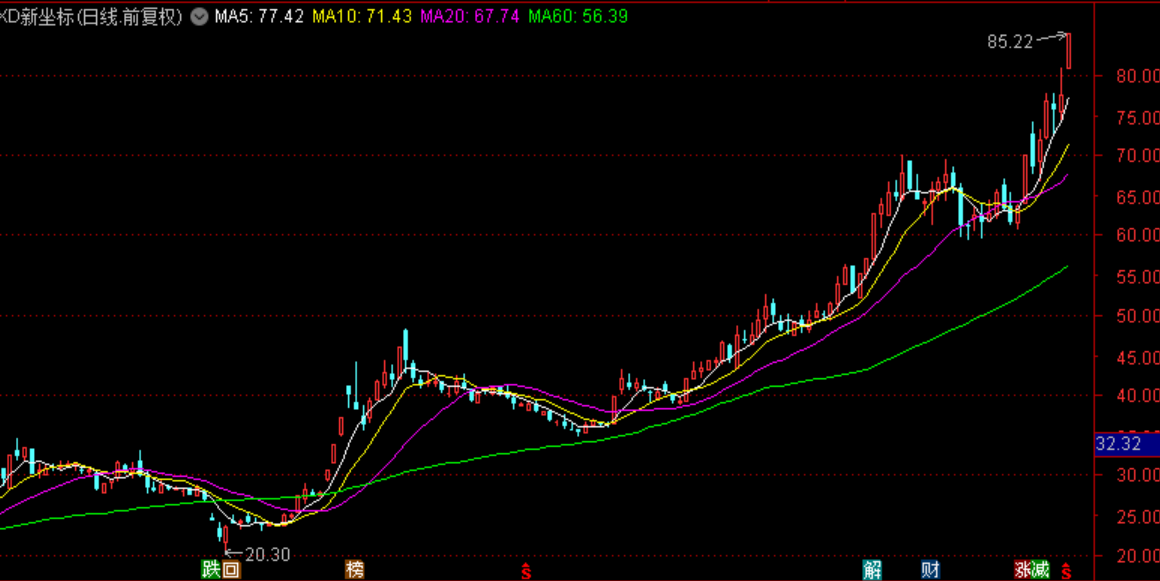Select the yellow MA10: 71.43 label
This screenshot has height=581, width=1160.
click(362, 17)
